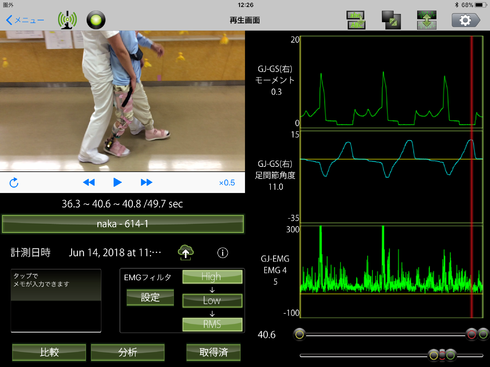Image resolution: width=490 pixels, height=367 pixels.
Task: Tap the 取得済 button
Action: tap(213, 352)
